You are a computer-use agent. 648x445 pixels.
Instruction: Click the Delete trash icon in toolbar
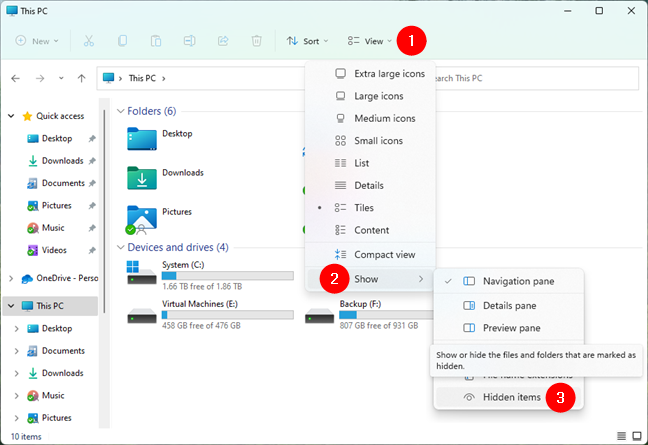click(x=257, y=41)
